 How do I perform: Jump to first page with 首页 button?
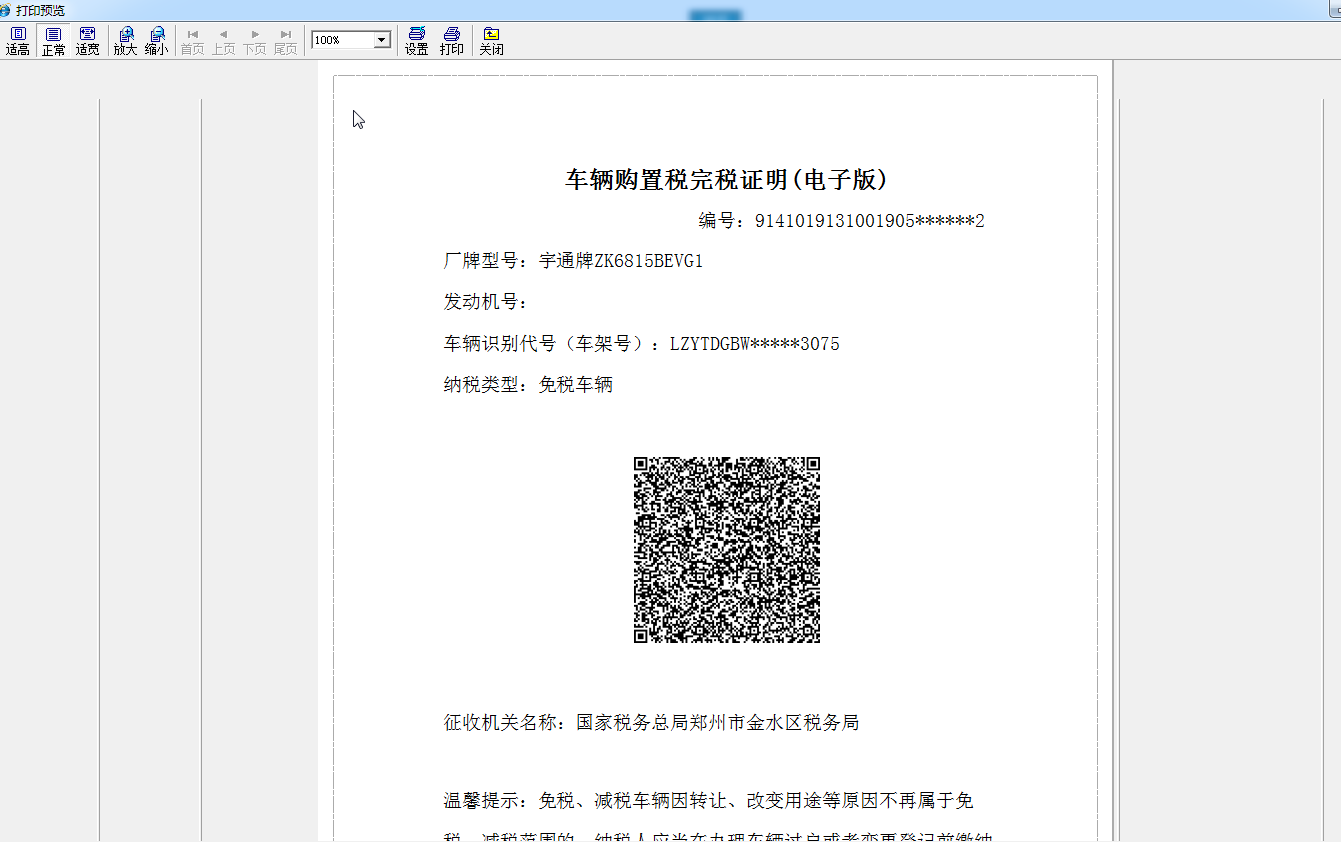coord(191,40)
